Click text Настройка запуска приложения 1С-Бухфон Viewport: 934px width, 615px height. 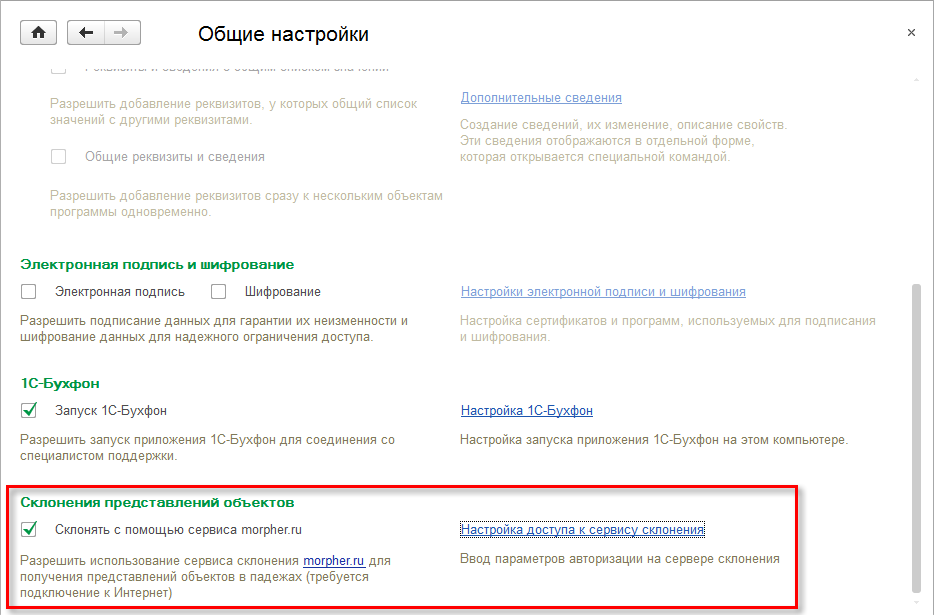click(589, 440)
